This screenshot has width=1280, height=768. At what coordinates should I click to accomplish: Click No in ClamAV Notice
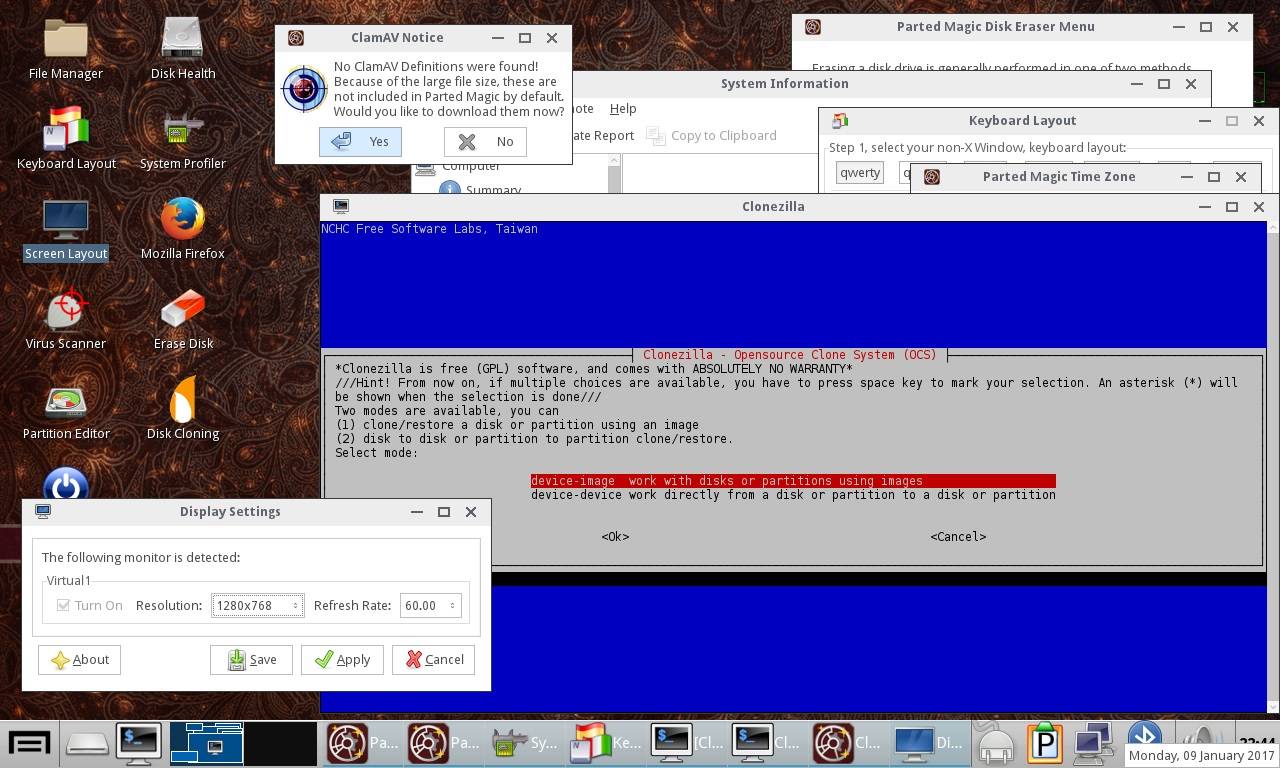coord(485,142)
